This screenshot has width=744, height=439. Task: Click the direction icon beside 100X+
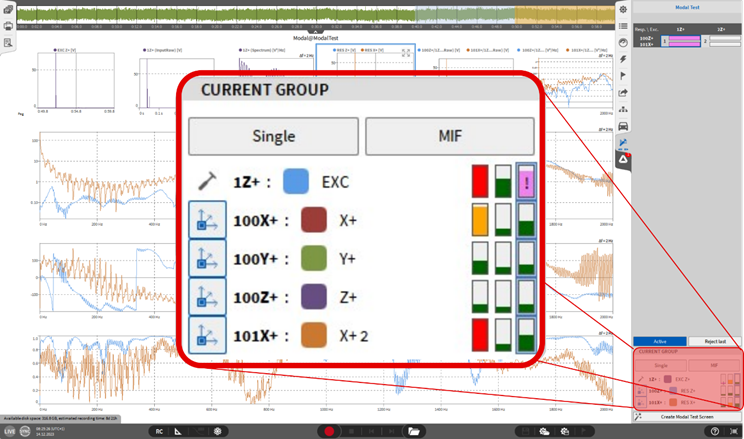click(207, 220)
